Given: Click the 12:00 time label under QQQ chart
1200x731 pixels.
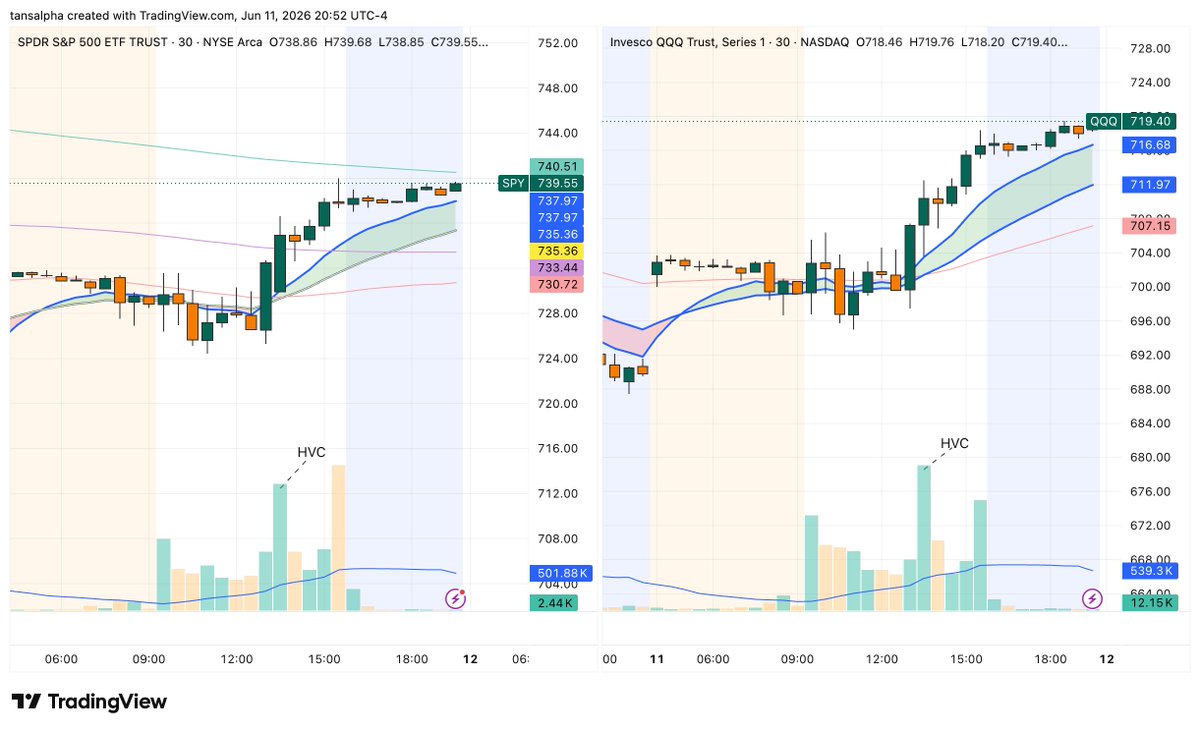Looking at the screenshot, I should tap(882, 660).
